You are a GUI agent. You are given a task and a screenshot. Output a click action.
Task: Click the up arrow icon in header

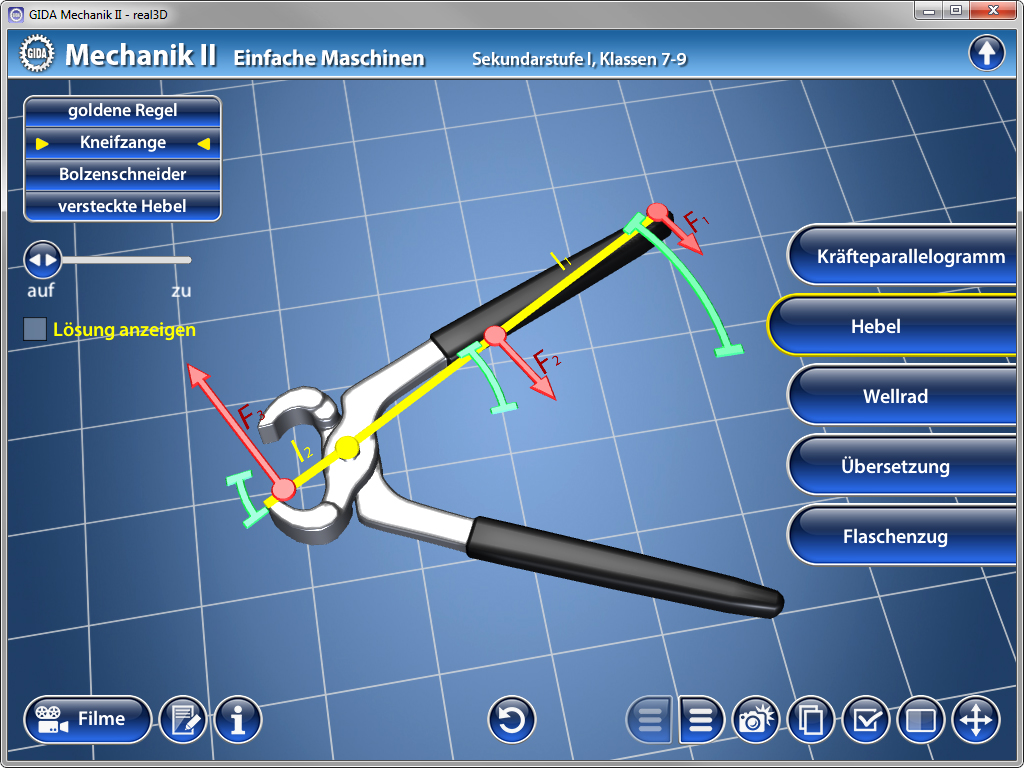coord(986,53)
